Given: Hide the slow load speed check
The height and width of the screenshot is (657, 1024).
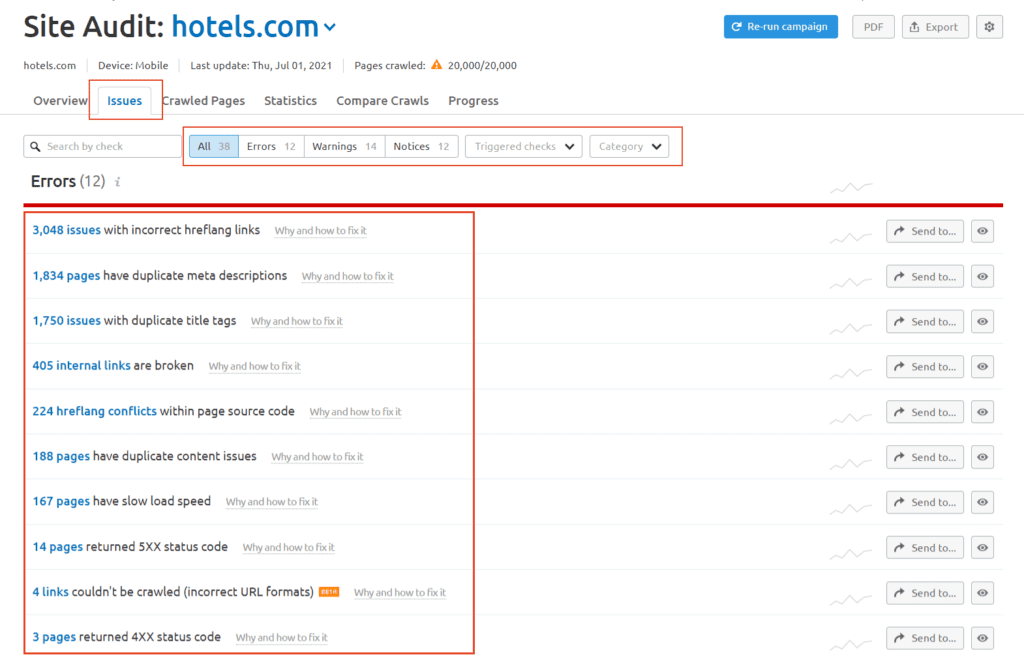Looking at the screenshot, I should click(982, 502).
